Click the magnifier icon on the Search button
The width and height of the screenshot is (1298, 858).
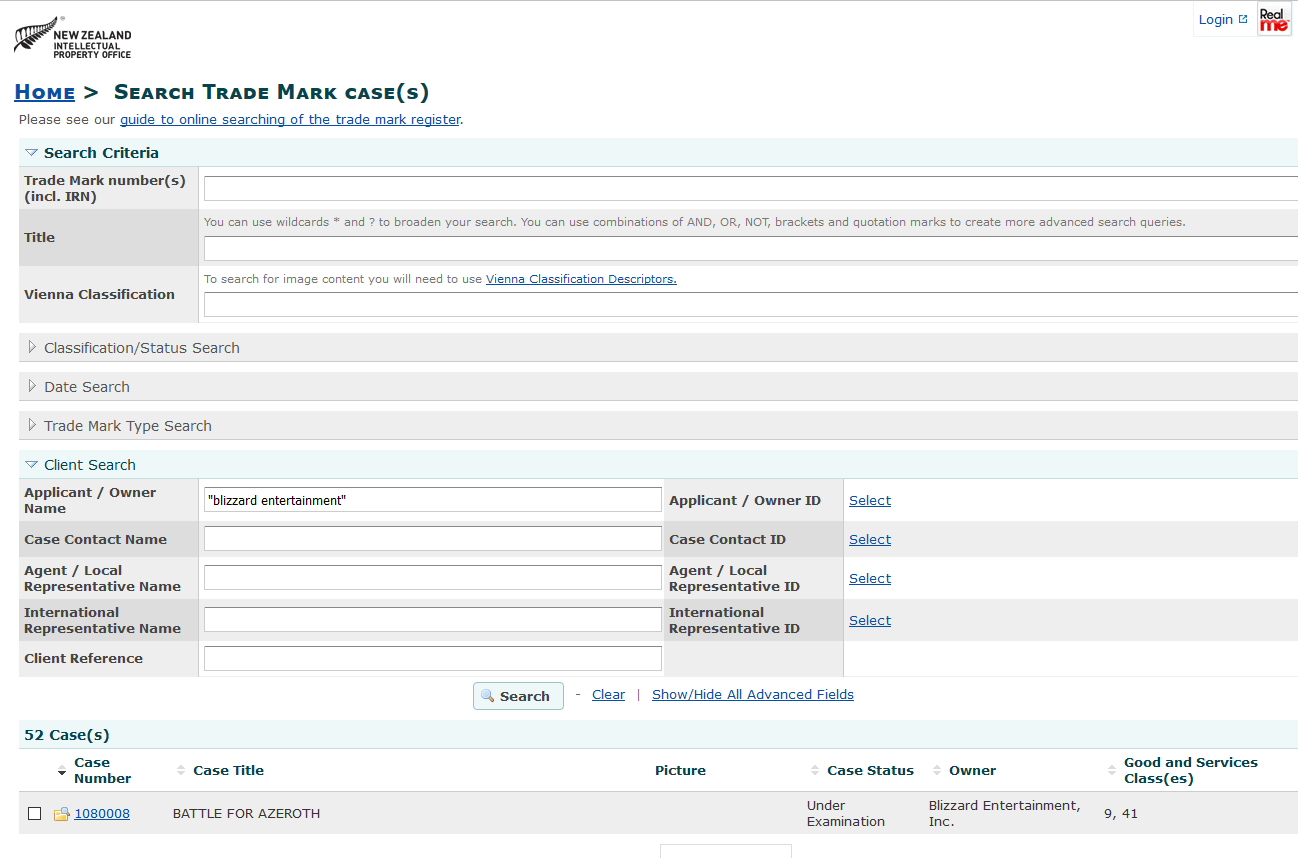(x=489, y=696)
